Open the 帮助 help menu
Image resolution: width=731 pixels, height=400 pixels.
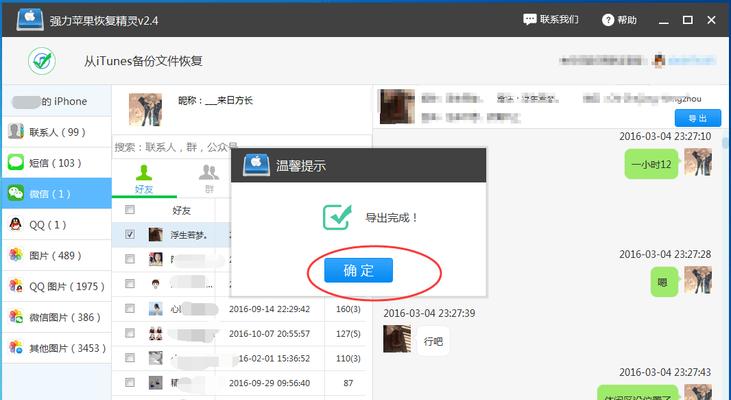click(x=619, y=20)
